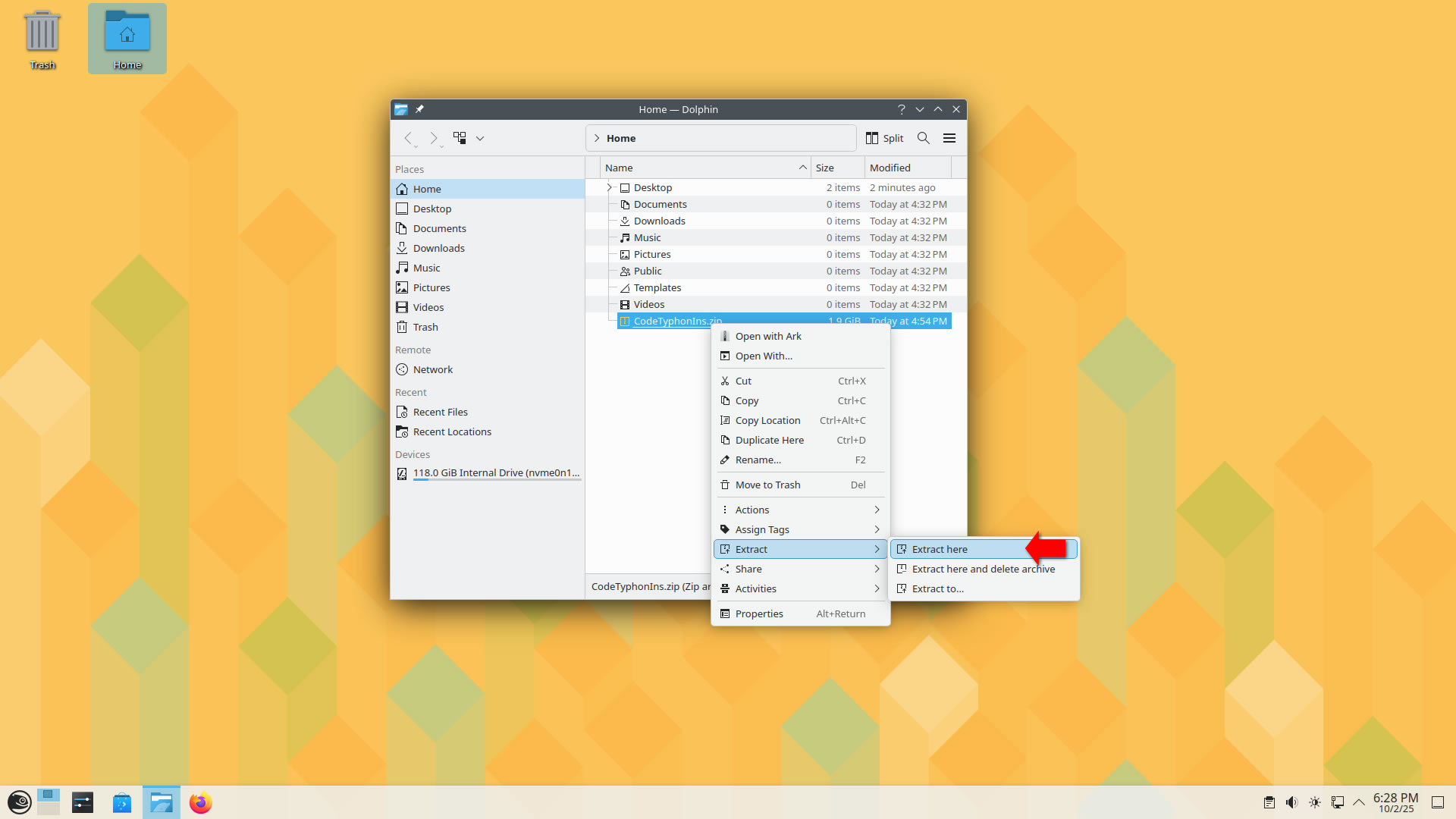This screenshot has height=819, width=1456.
Task: Choose Extract here from submenu
Action: pyautogui.click(x=940, y=549)
